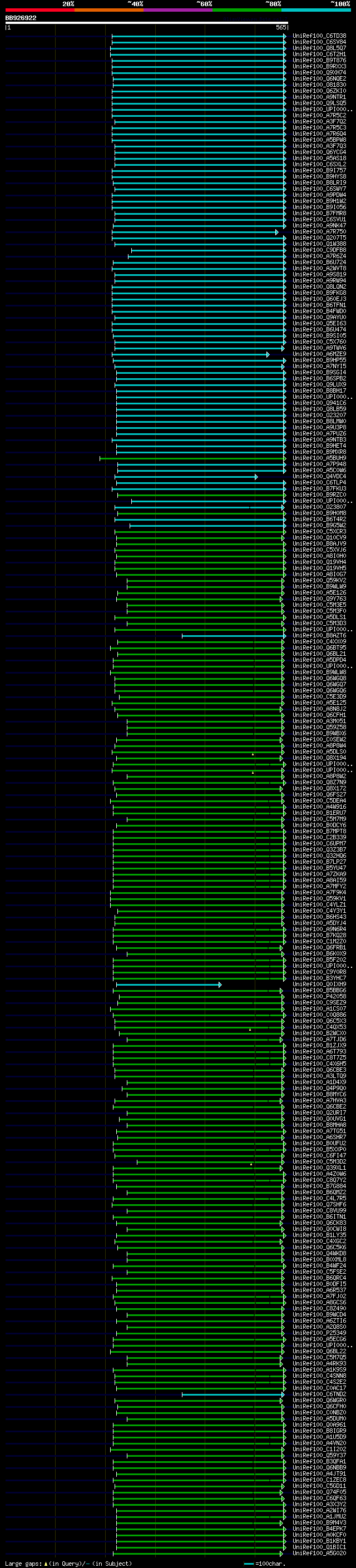This screenshot has height=1568, width=356.
Task: Click the =100char. scale legend
Action: (x=265, y=1563)
